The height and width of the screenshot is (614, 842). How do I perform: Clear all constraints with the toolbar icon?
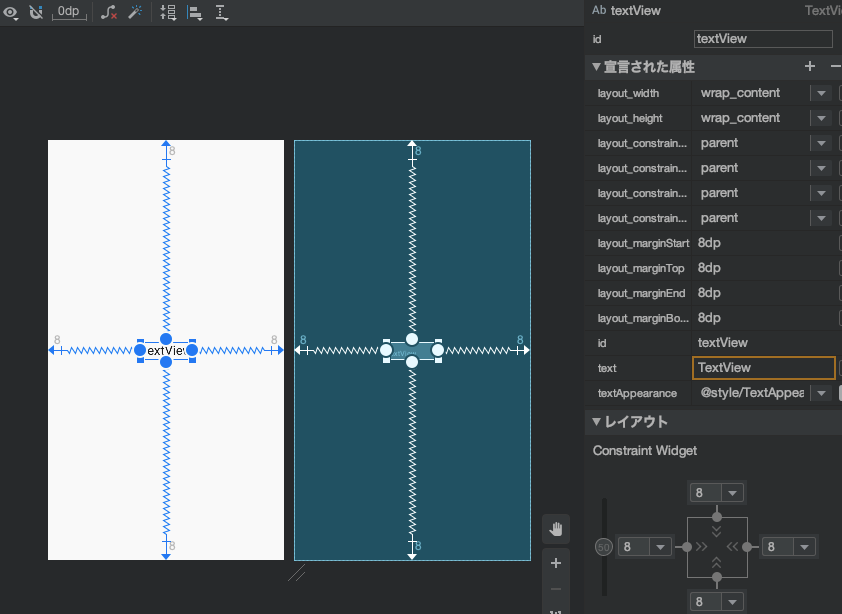(109, 12)
